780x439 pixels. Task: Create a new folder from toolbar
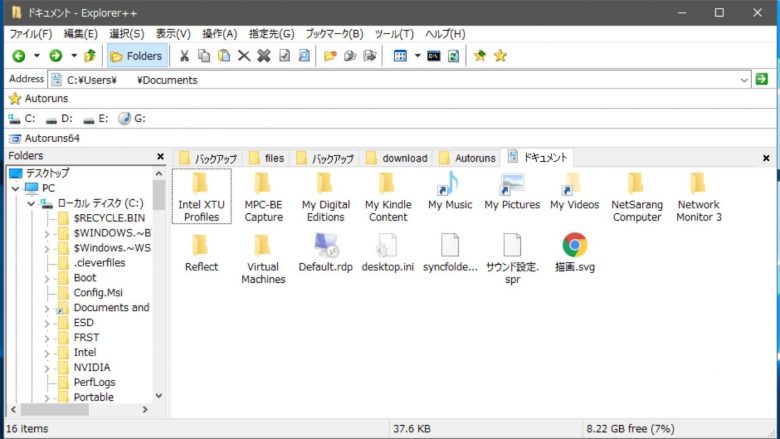click(330, 56)
